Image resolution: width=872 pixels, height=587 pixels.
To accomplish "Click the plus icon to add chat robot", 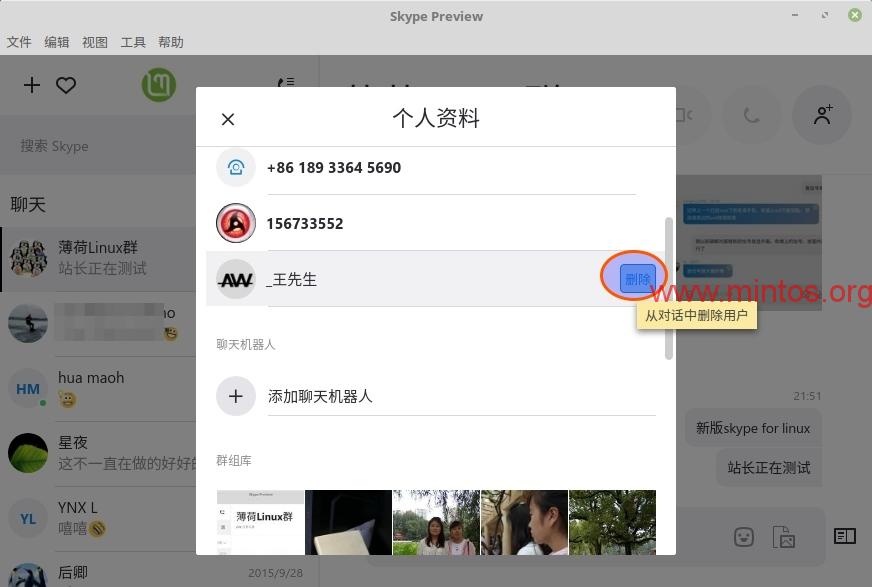I will click(x=236, y=396).
